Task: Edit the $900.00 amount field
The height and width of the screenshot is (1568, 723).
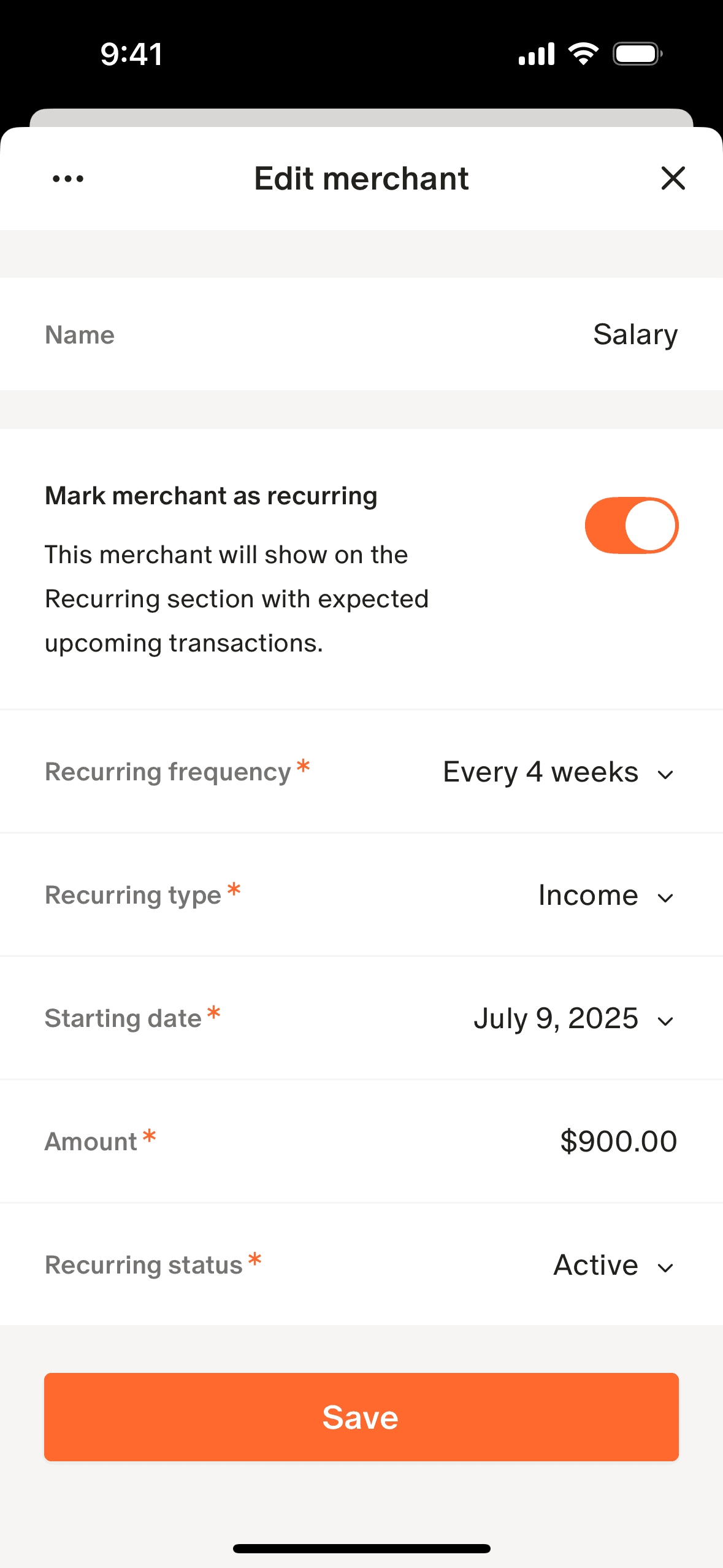Action: click(x=618, y=1142)
